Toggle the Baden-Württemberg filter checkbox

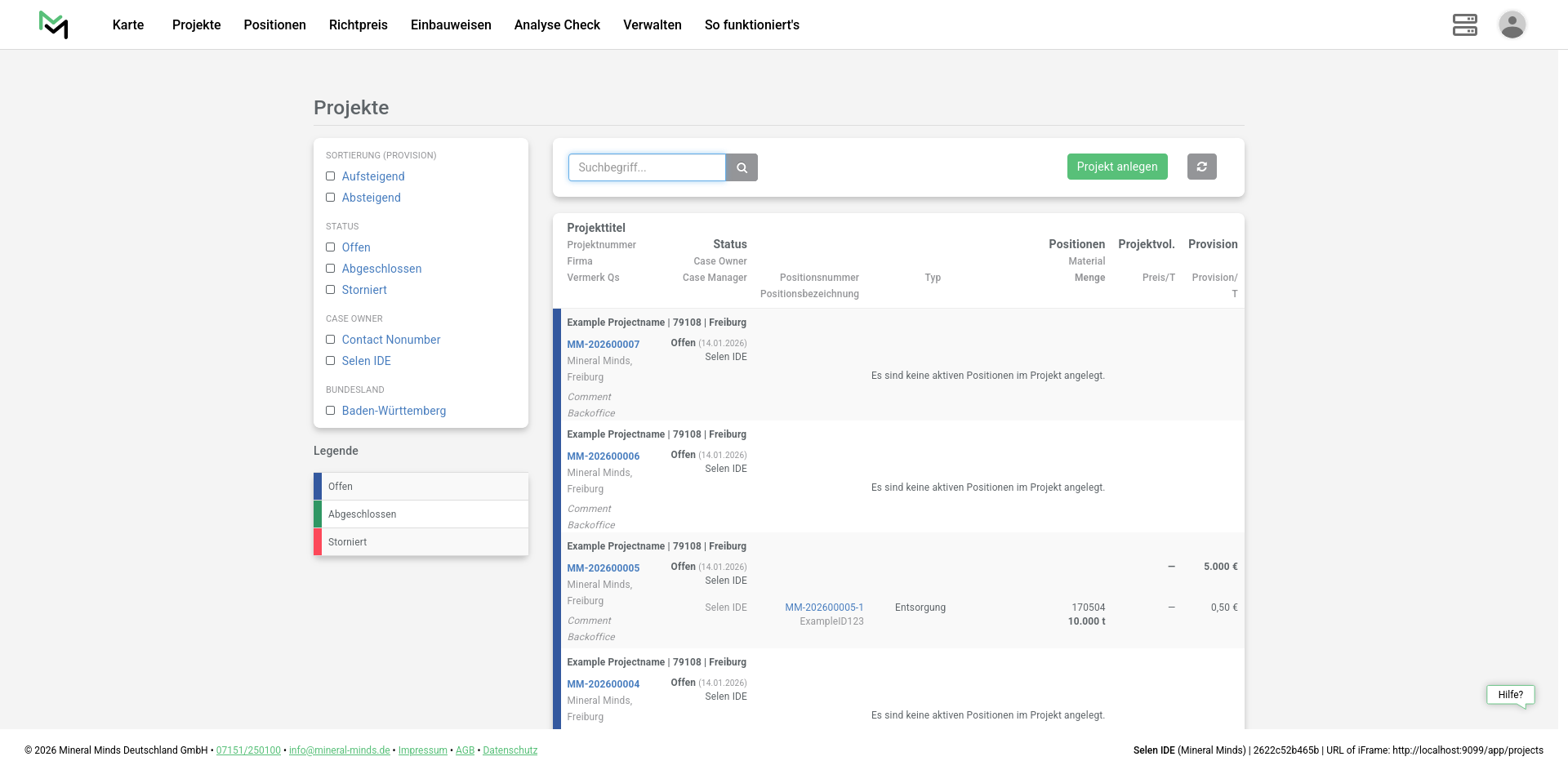[x=331, y=411]
